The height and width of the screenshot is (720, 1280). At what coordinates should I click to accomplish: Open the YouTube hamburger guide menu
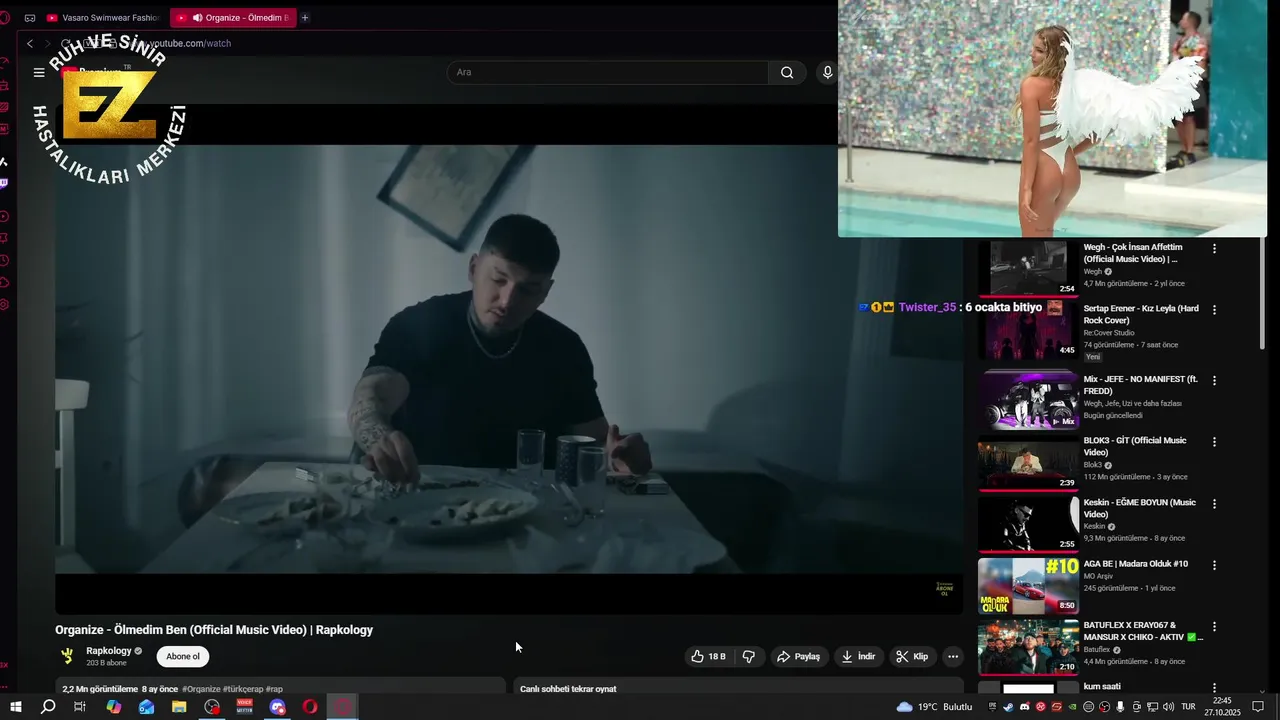click(39, 72)
